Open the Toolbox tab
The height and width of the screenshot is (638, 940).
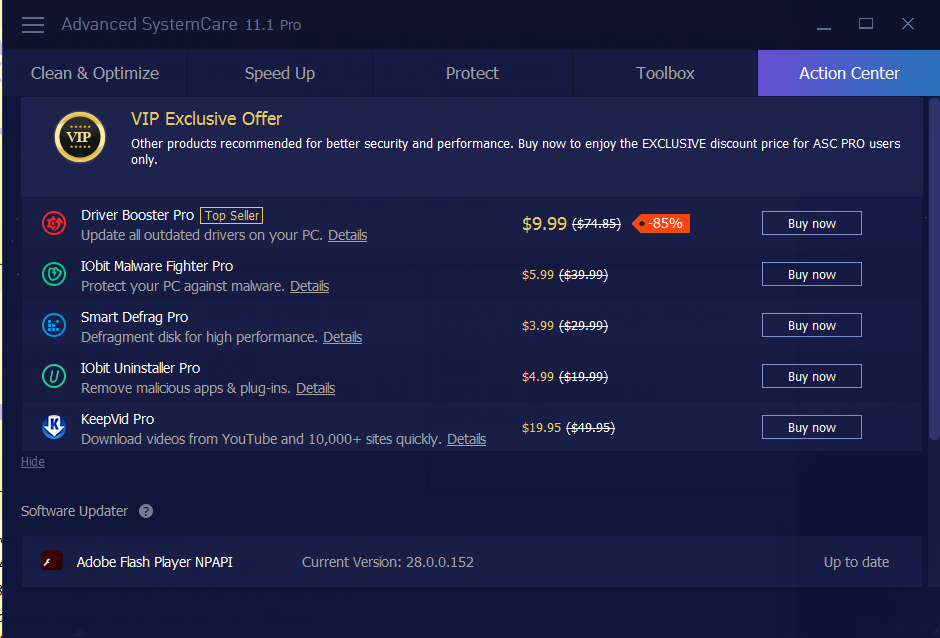point(665,73)
